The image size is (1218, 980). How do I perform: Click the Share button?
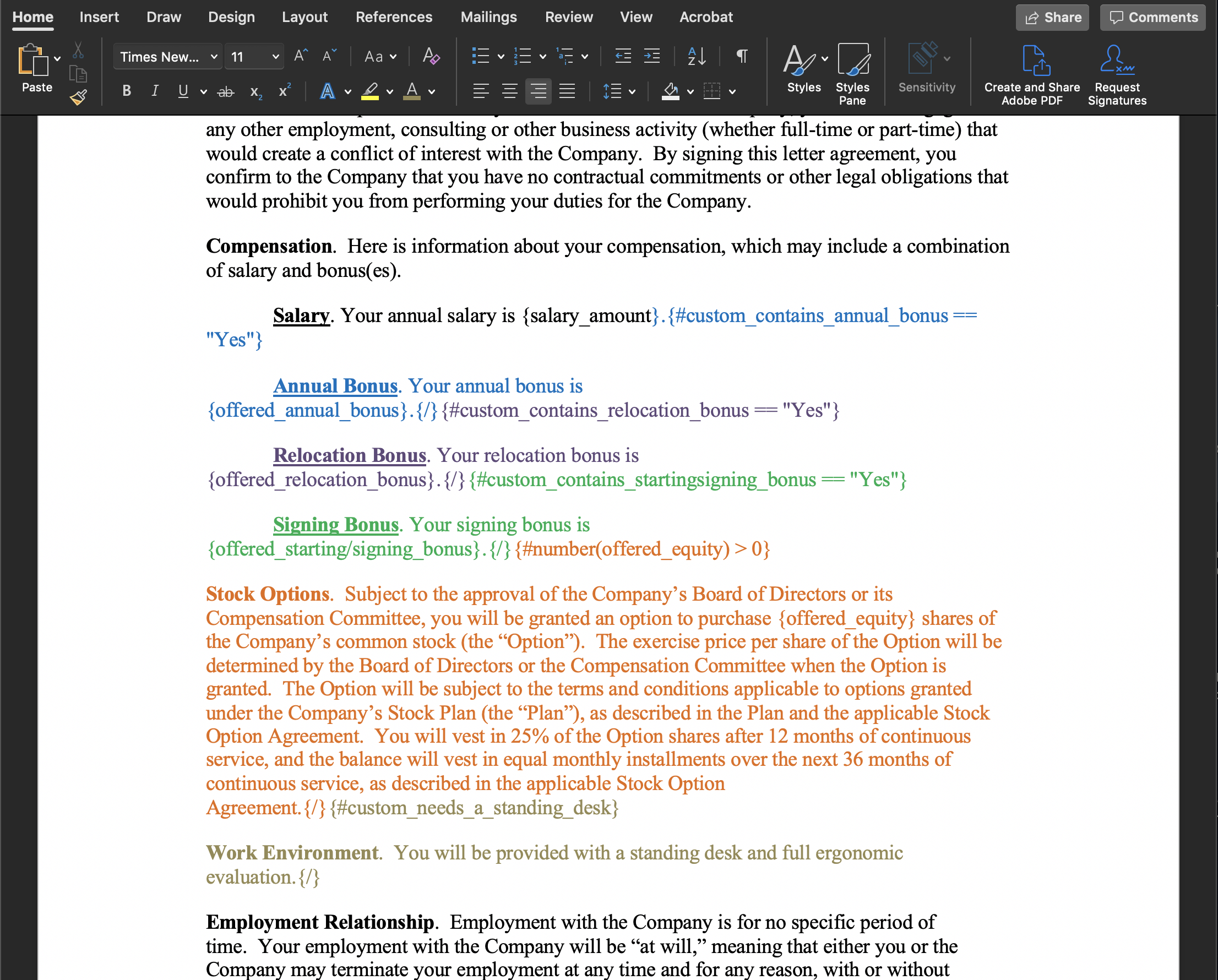[x=1052, y=17]
